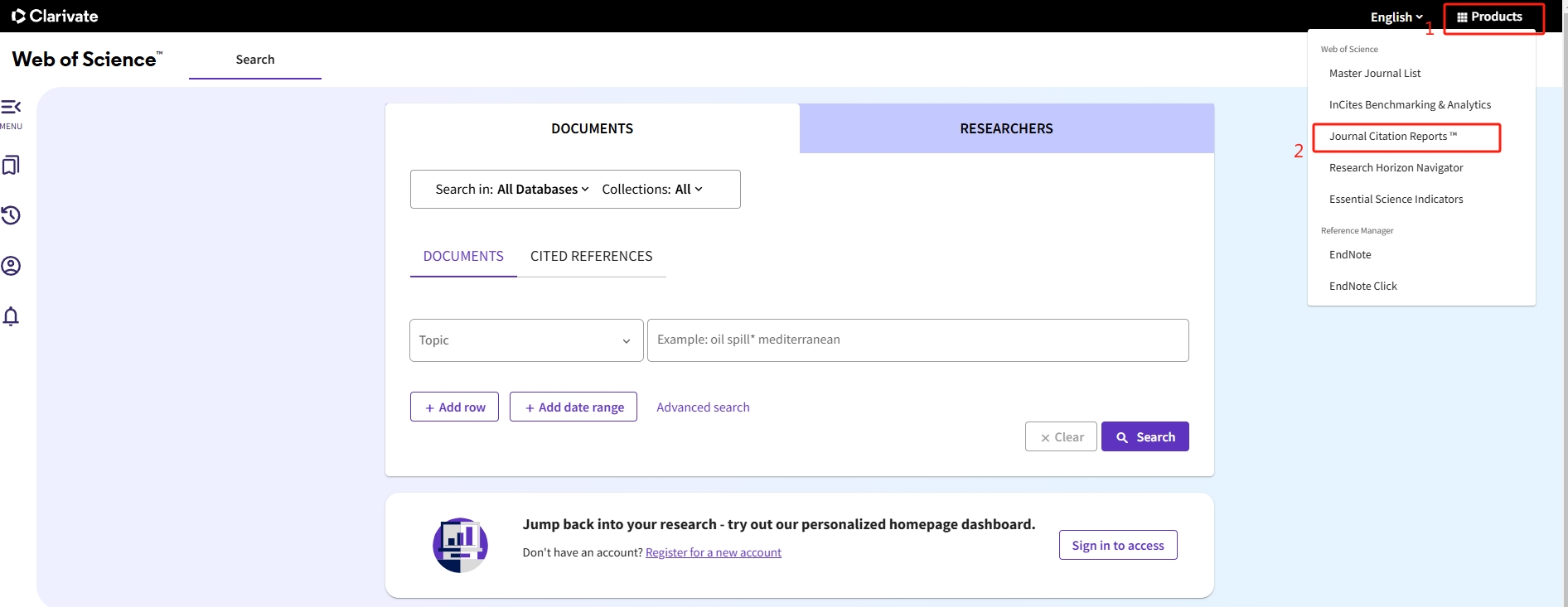Open the search History clock icon
The height and width of the screenshot is (607, 1568).
[11, 215]
